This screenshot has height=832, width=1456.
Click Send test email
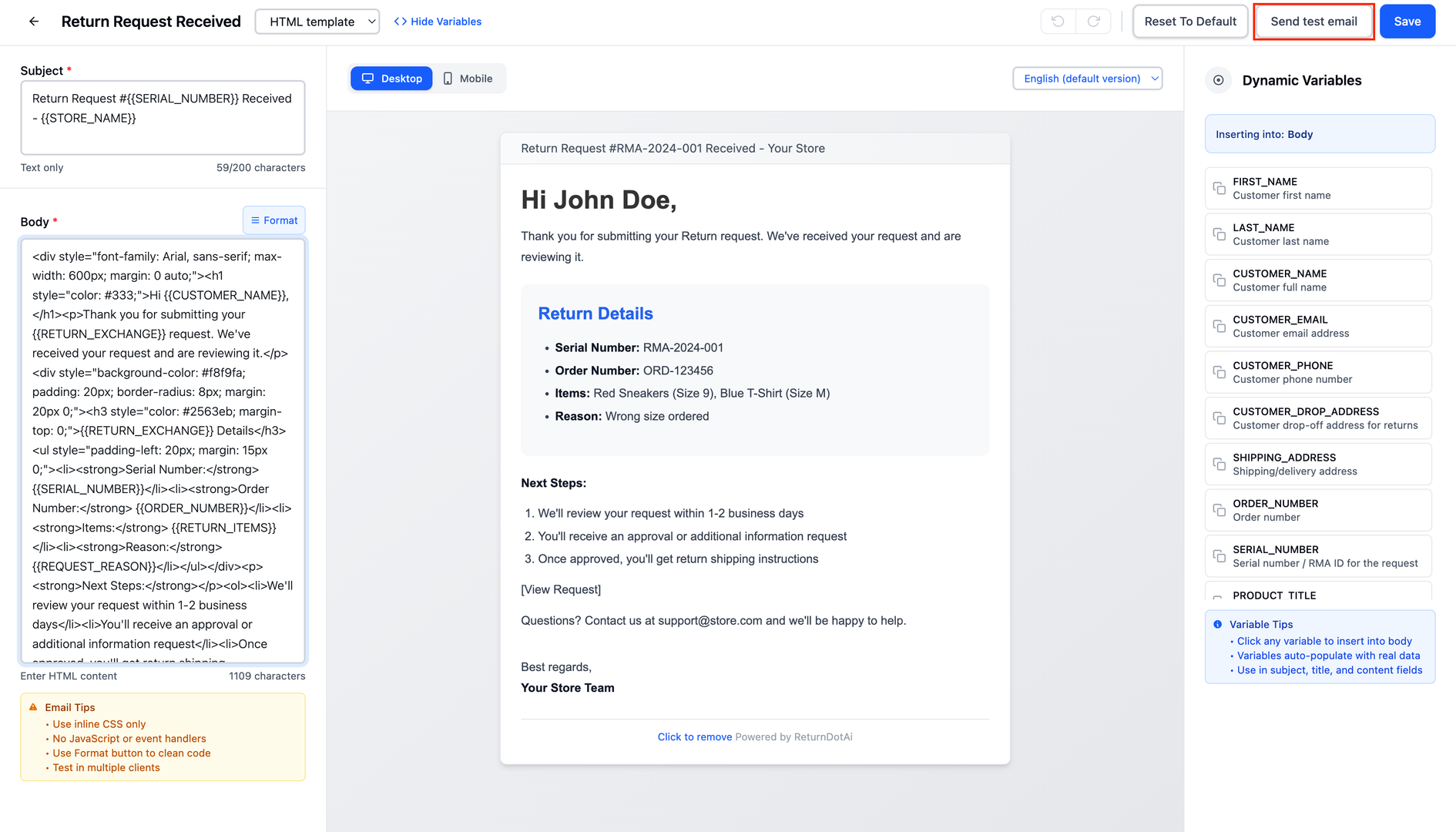(1313, 21)
